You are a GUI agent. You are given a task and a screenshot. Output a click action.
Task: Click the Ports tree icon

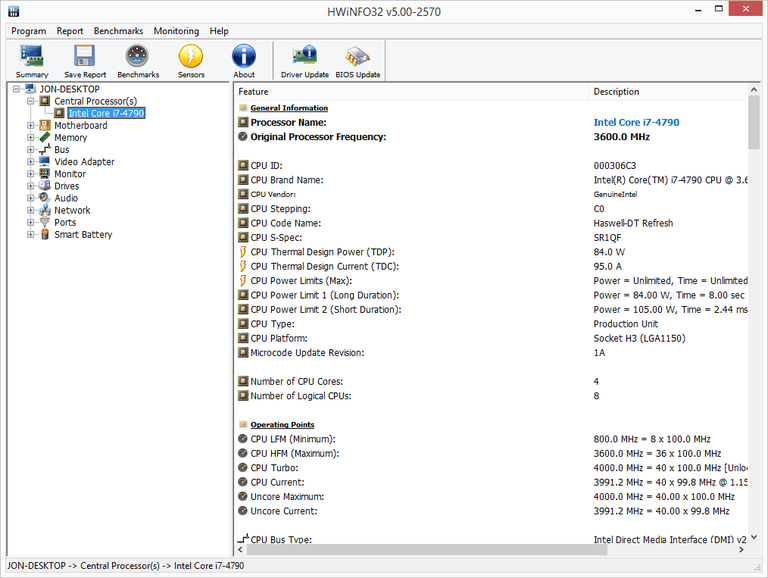[45, 222]
